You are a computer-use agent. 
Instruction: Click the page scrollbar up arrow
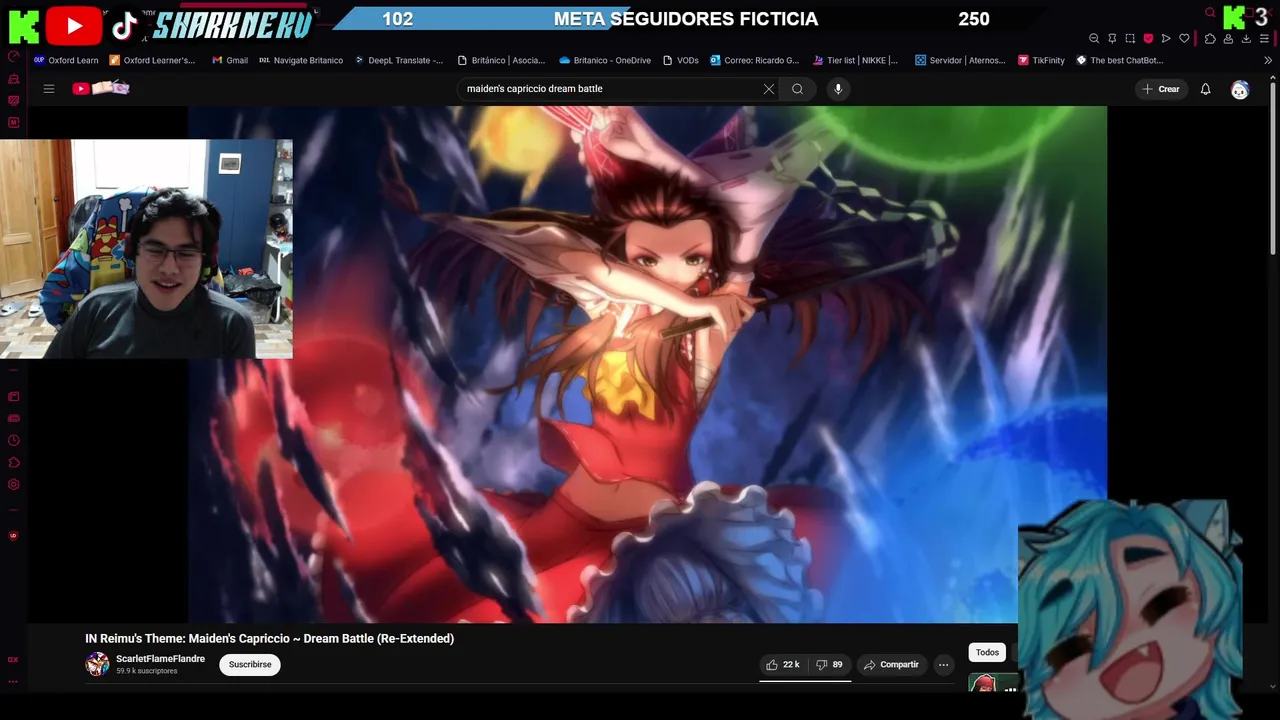tap(1274, 79)
